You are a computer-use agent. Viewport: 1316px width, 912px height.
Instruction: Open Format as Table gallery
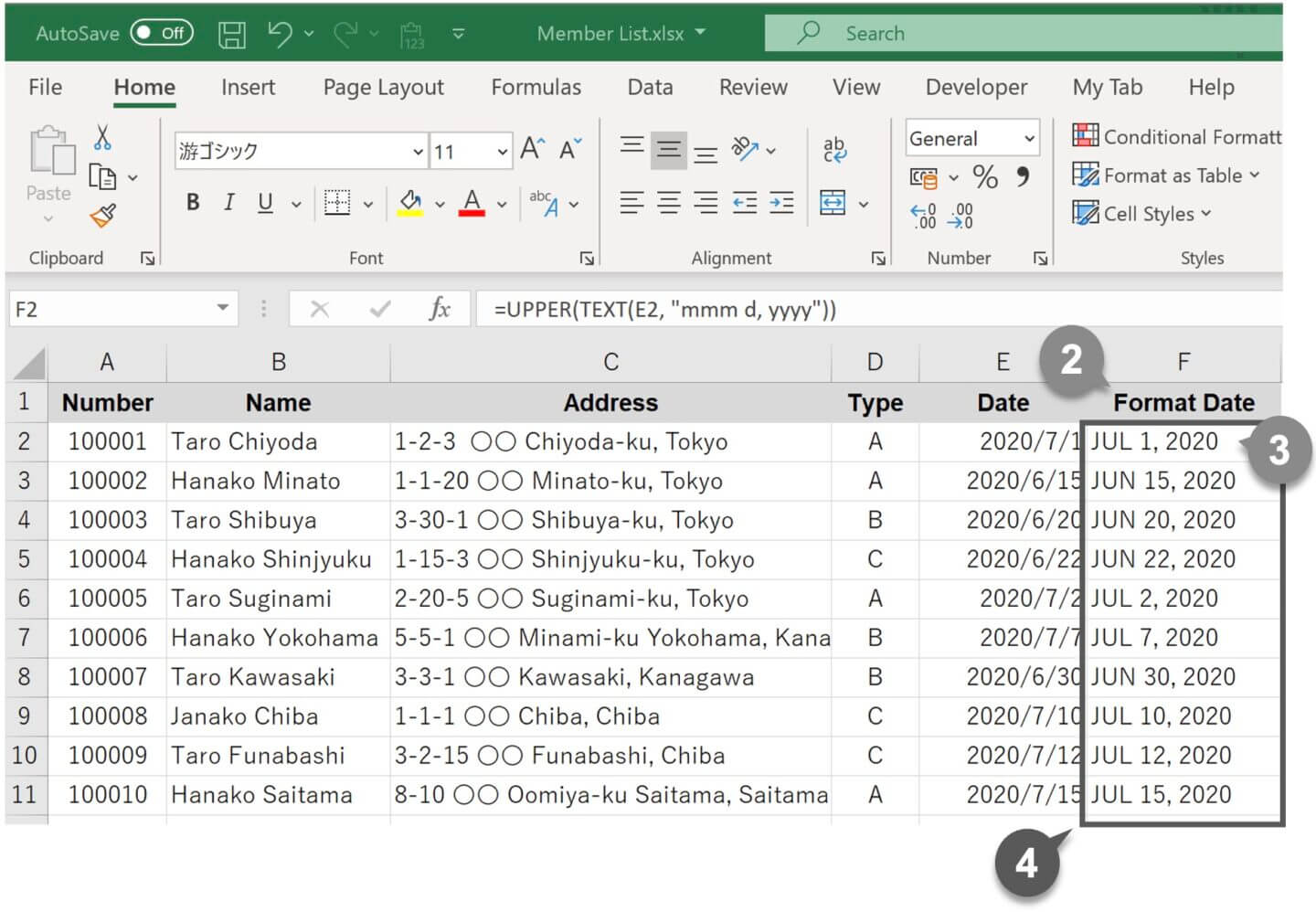pos(1167,175)
